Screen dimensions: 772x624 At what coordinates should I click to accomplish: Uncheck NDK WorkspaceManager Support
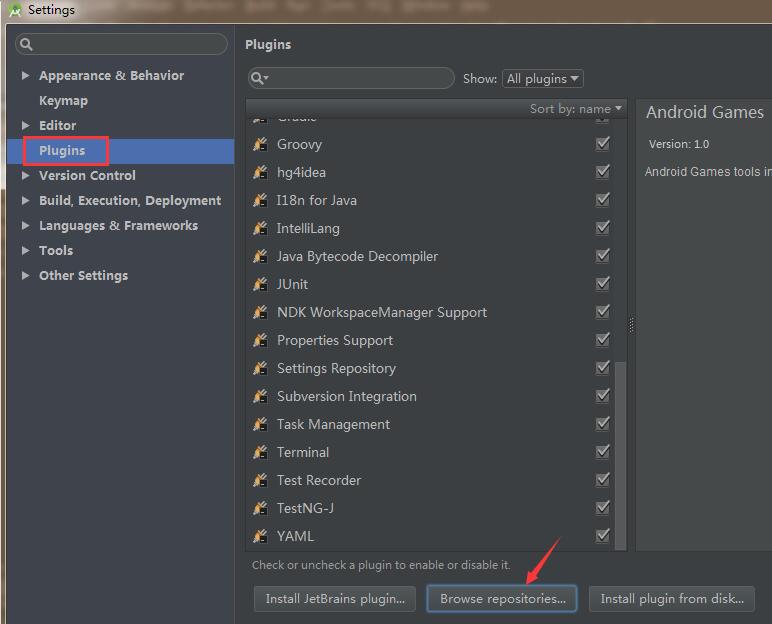pyautogui.click(x=603, y=312)
